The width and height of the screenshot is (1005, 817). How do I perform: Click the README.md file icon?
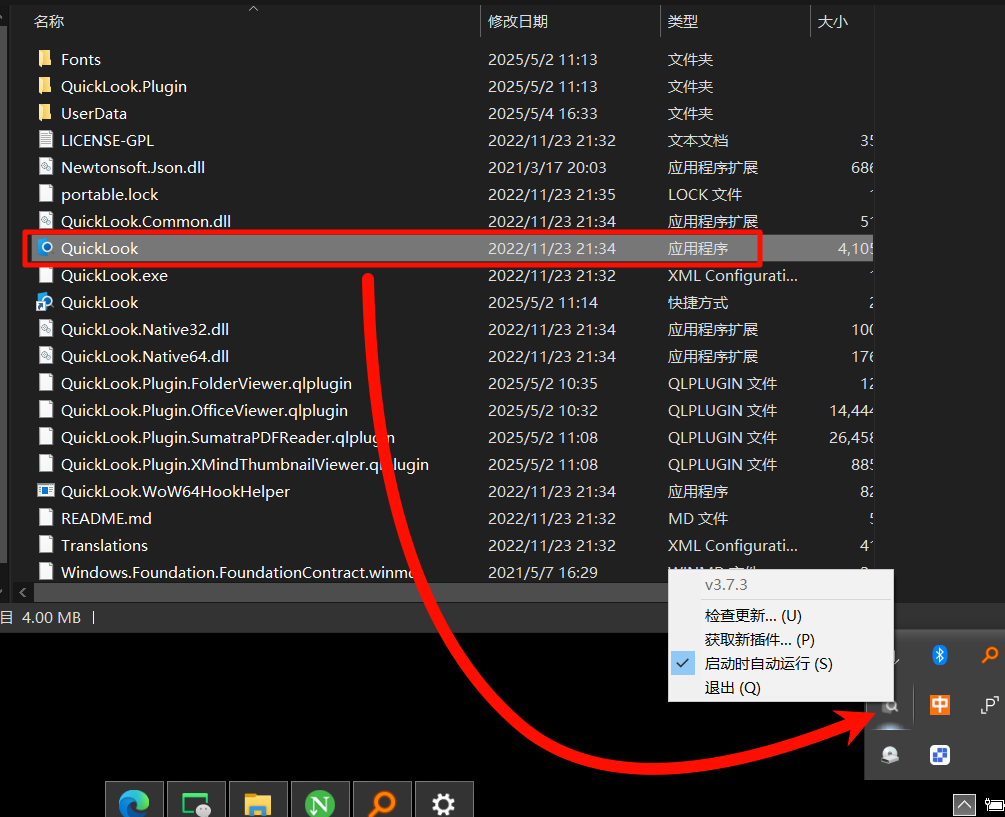[46, 518]
